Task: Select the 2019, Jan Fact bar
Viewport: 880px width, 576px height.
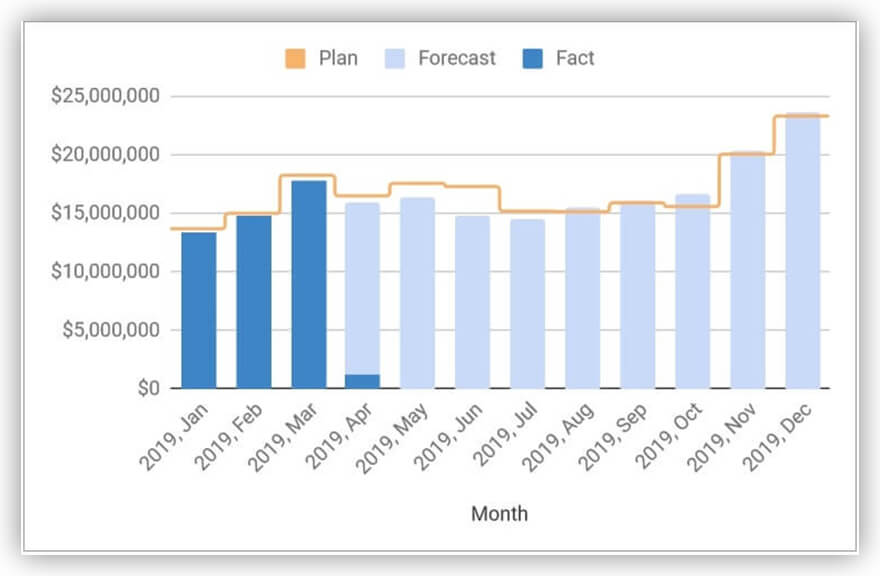Action: 198,310
